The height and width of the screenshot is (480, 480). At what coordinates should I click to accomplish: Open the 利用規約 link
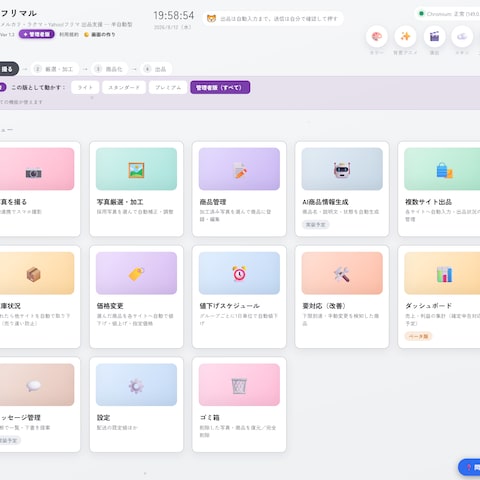click(69, 34)
